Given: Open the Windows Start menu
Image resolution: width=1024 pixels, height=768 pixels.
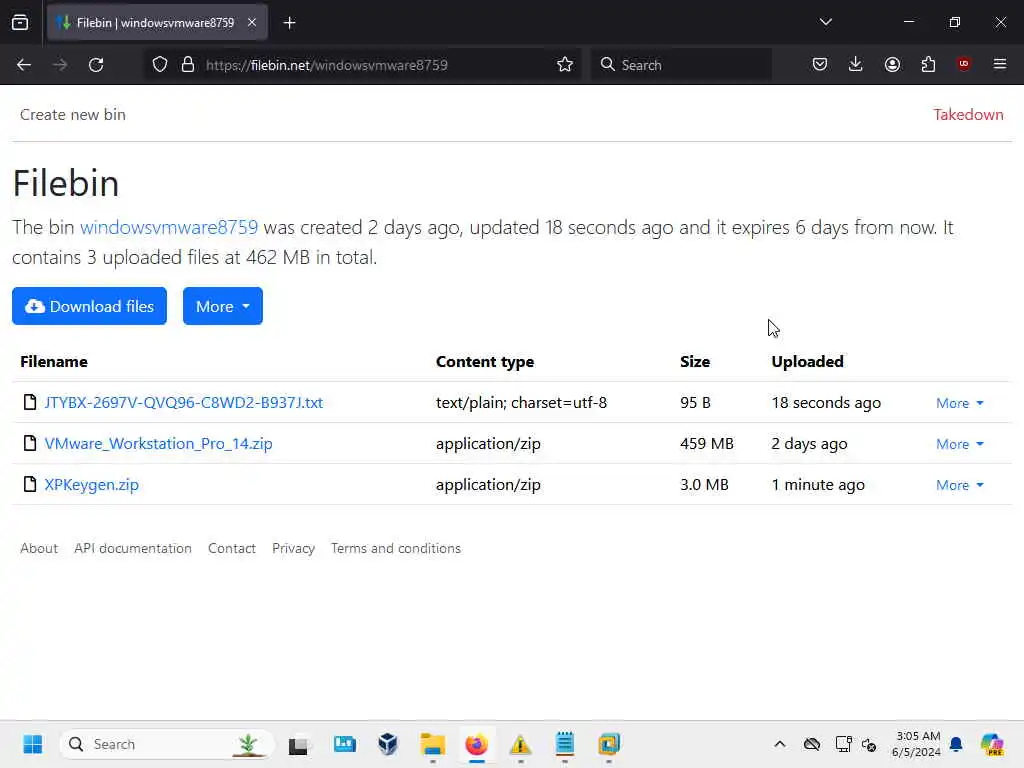Looking at the screenshot, I should (x=33, y=744).
